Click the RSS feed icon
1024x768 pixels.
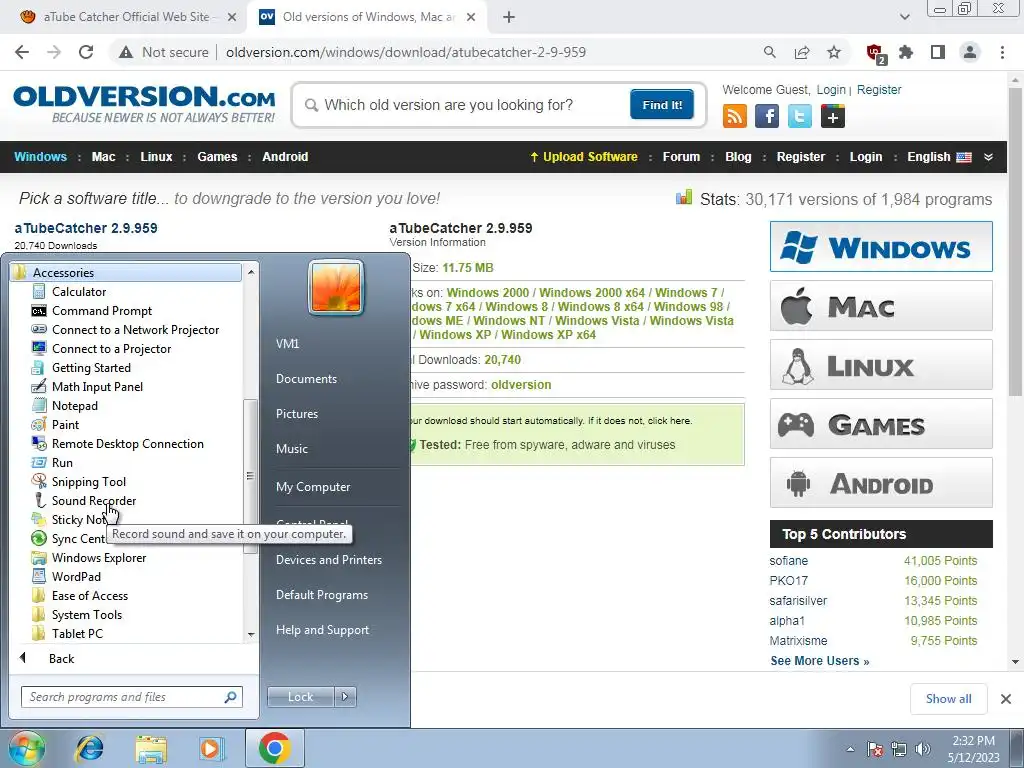(735, 116)
